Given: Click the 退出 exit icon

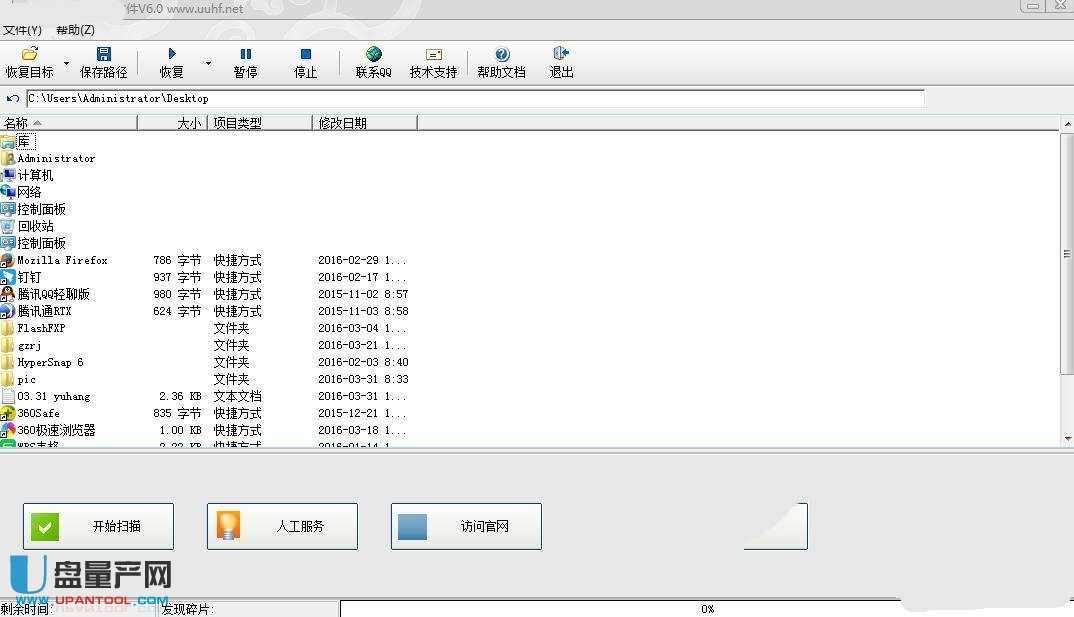Looking at the screenshot, I should (561, 54).
